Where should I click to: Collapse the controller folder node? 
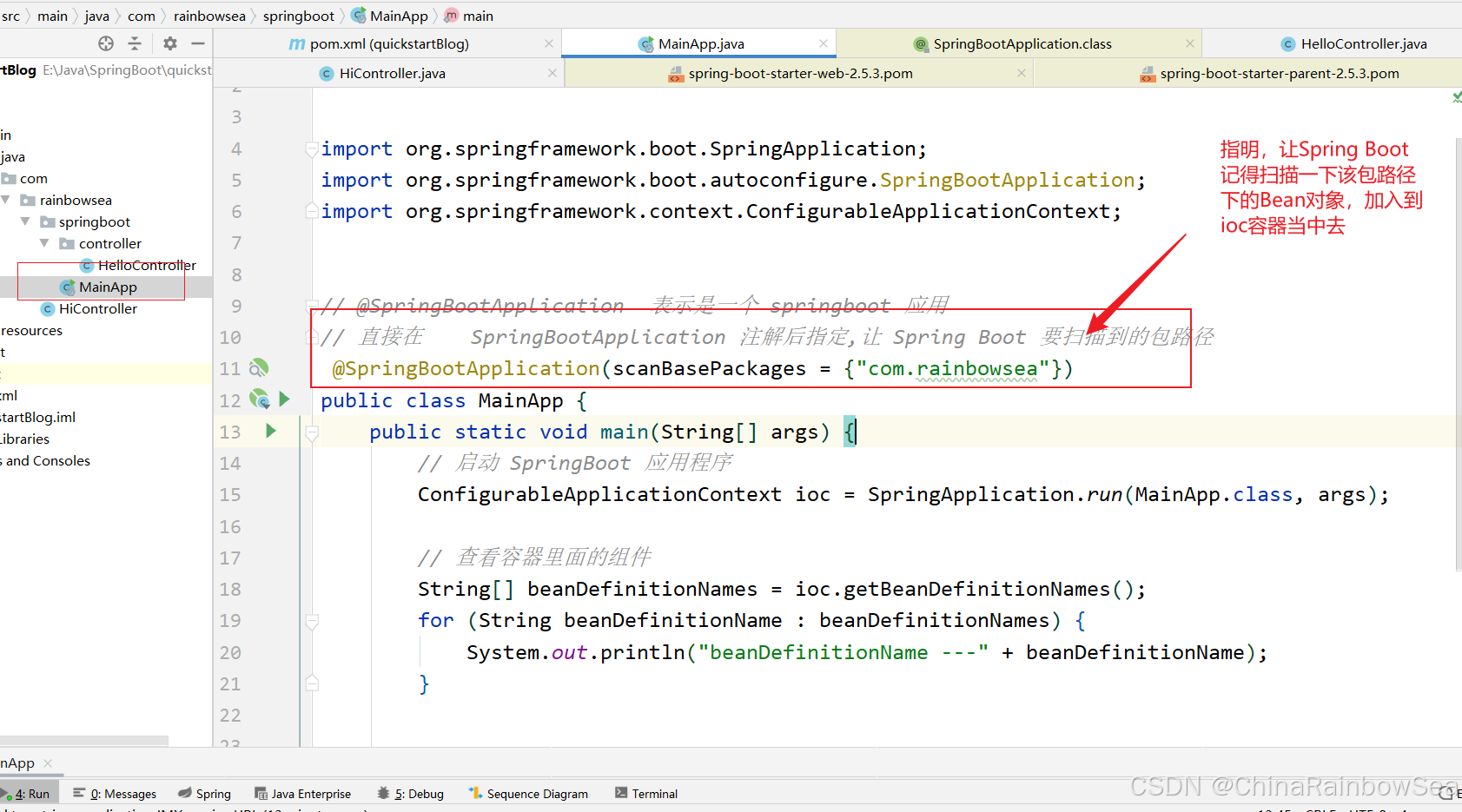44,244
